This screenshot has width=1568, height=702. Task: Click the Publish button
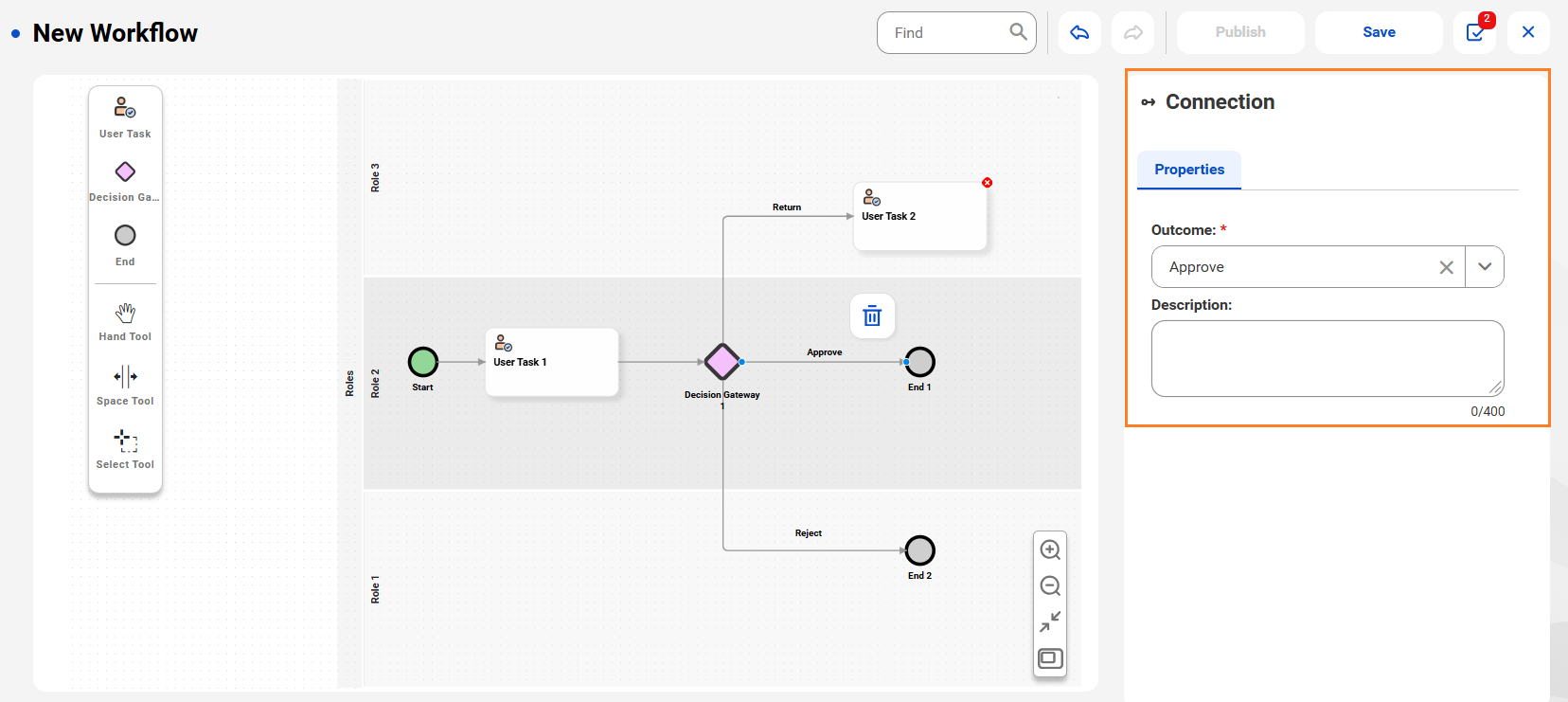pos(1240,32)
